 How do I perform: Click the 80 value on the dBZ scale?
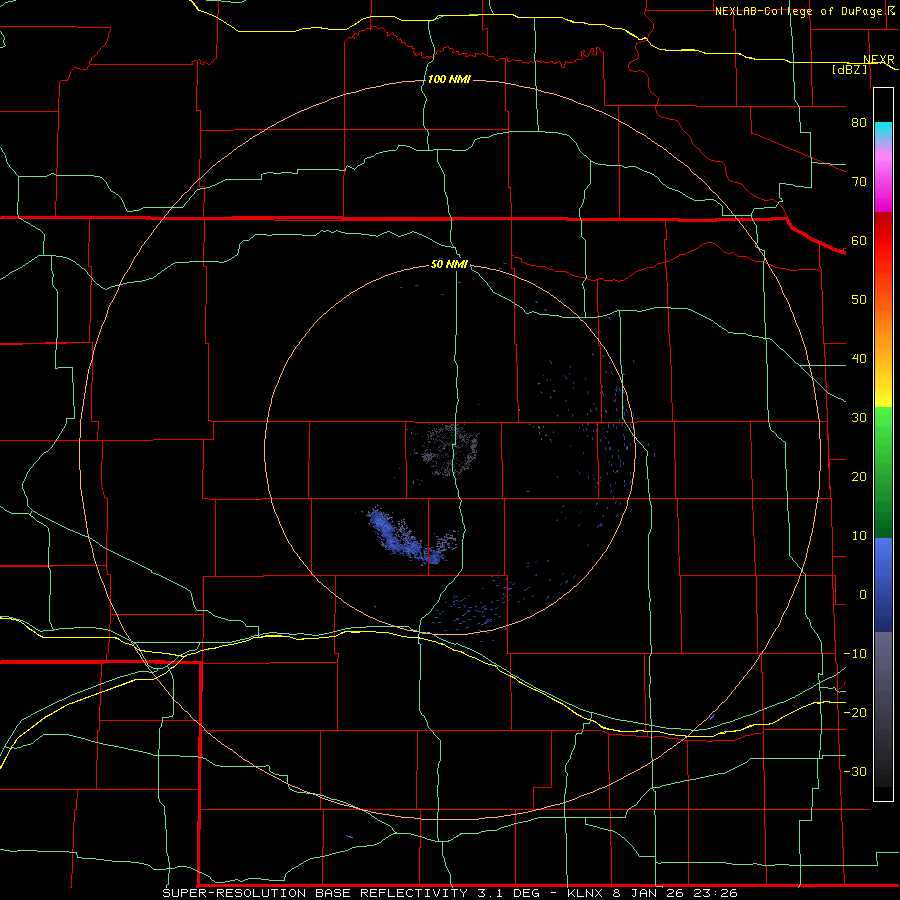click(859, 123)
